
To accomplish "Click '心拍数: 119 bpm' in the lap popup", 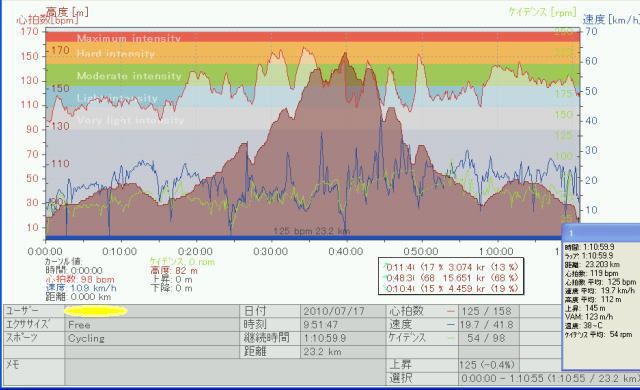I will pos(591,273).
